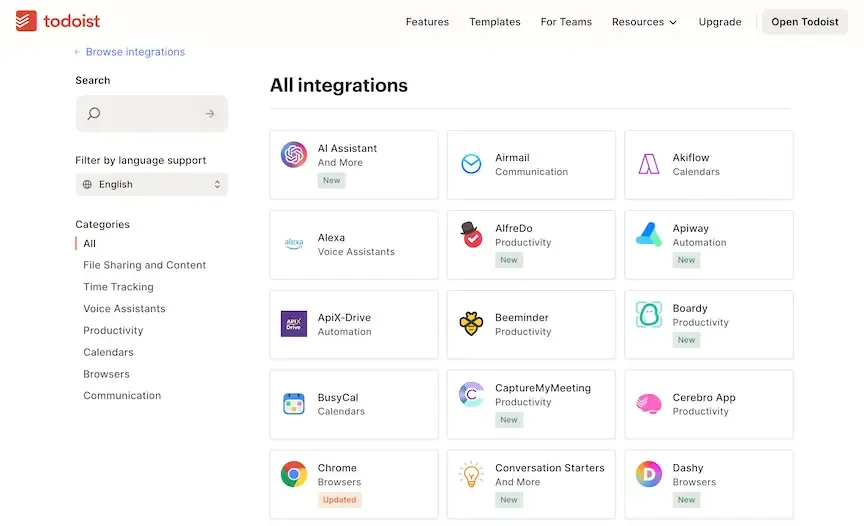Click the search magnifying glass icon
The width and height of the screenshot is (864, 526).
[x=94, y=113]
